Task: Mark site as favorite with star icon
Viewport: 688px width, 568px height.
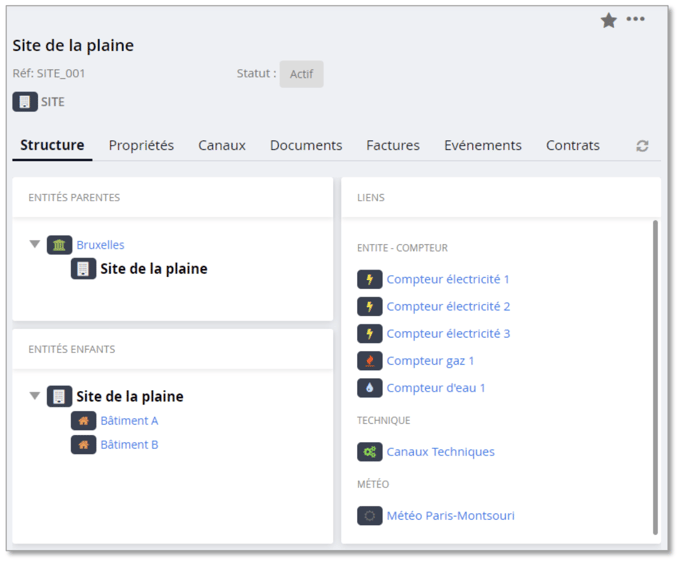Action: click(x=608, y=20)
